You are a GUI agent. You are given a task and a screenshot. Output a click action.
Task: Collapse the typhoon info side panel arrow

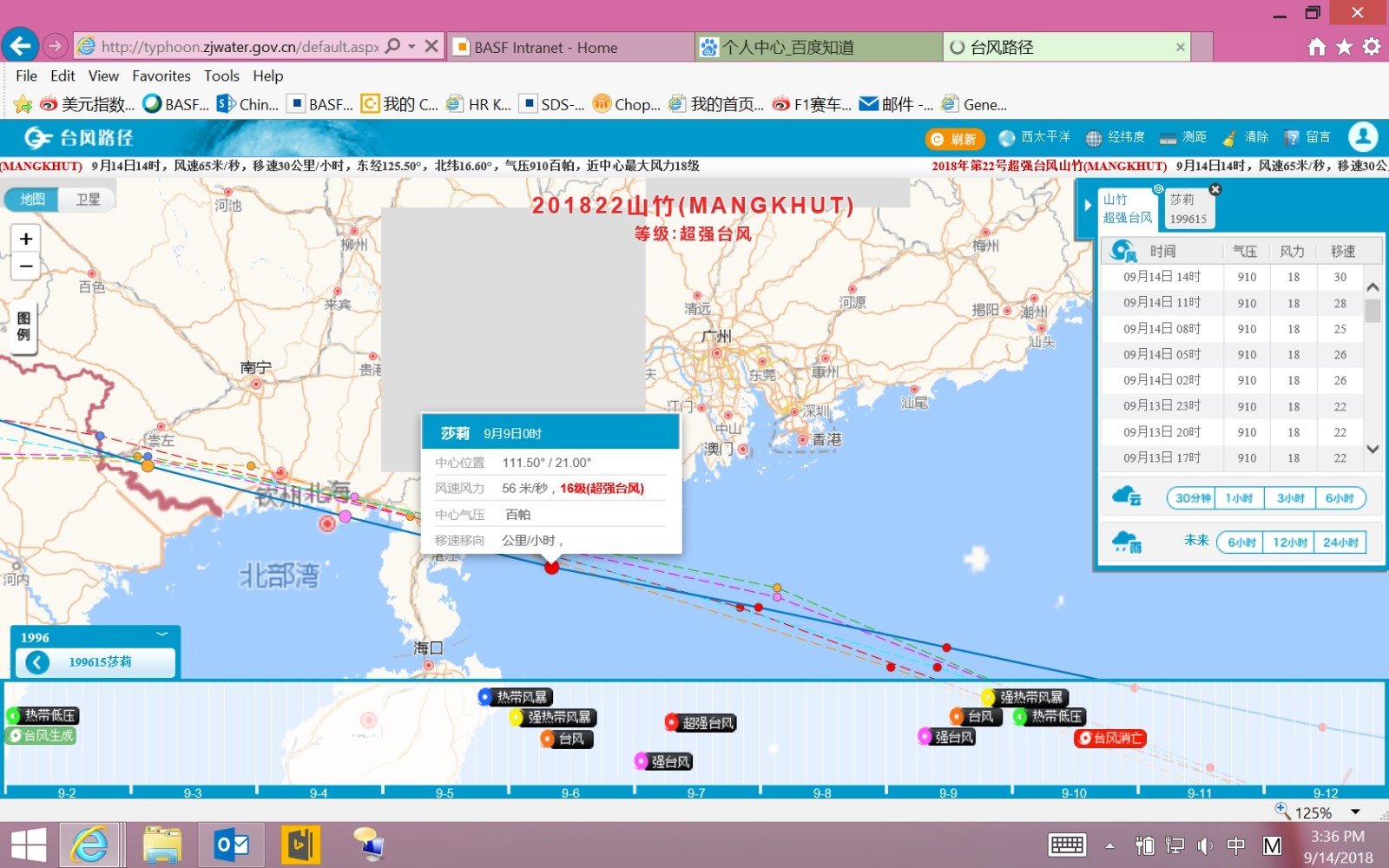pyautogui.click(x=1087, y=207)
